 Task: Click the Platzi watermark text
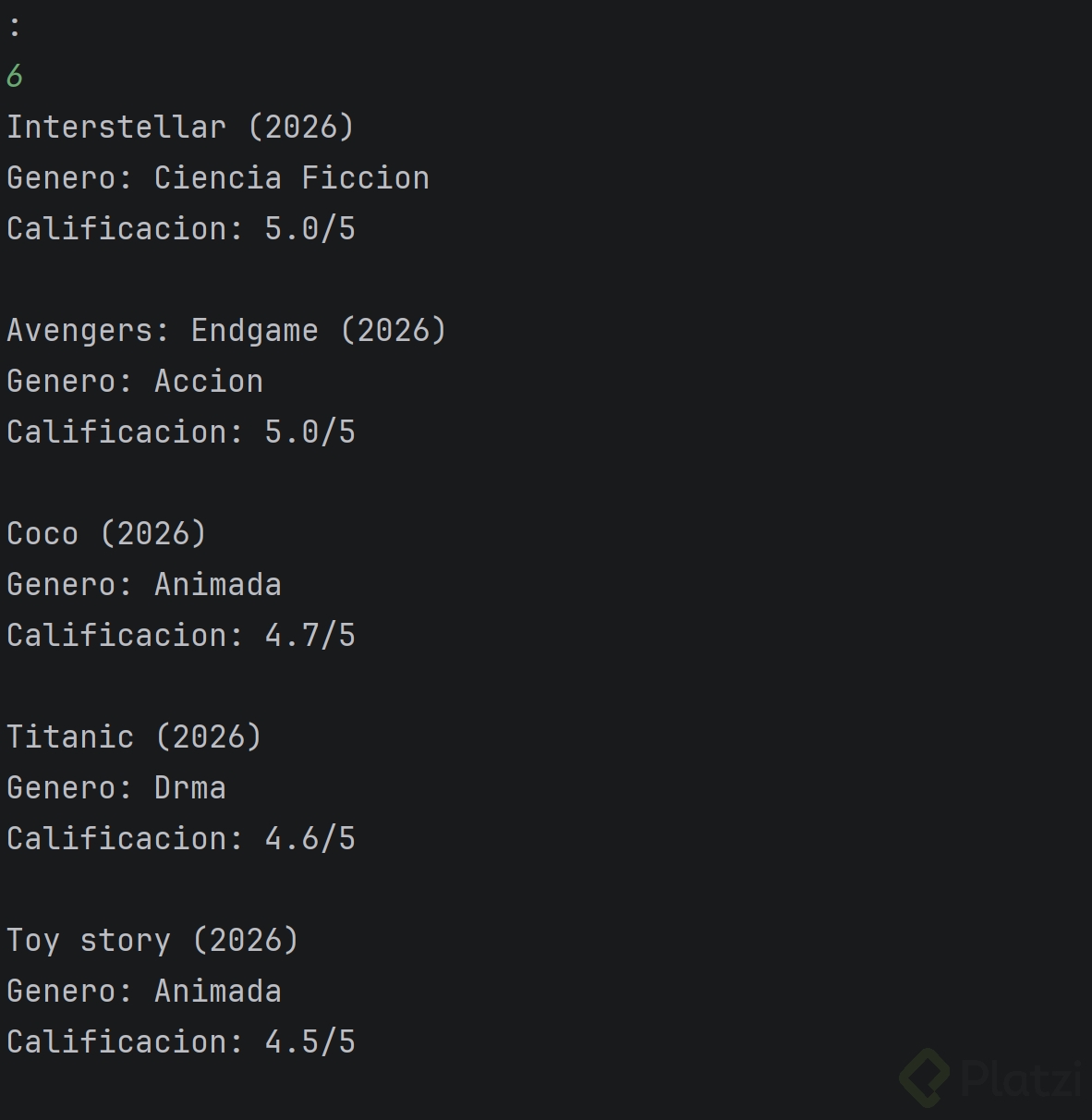(x=1022, y=1077)
